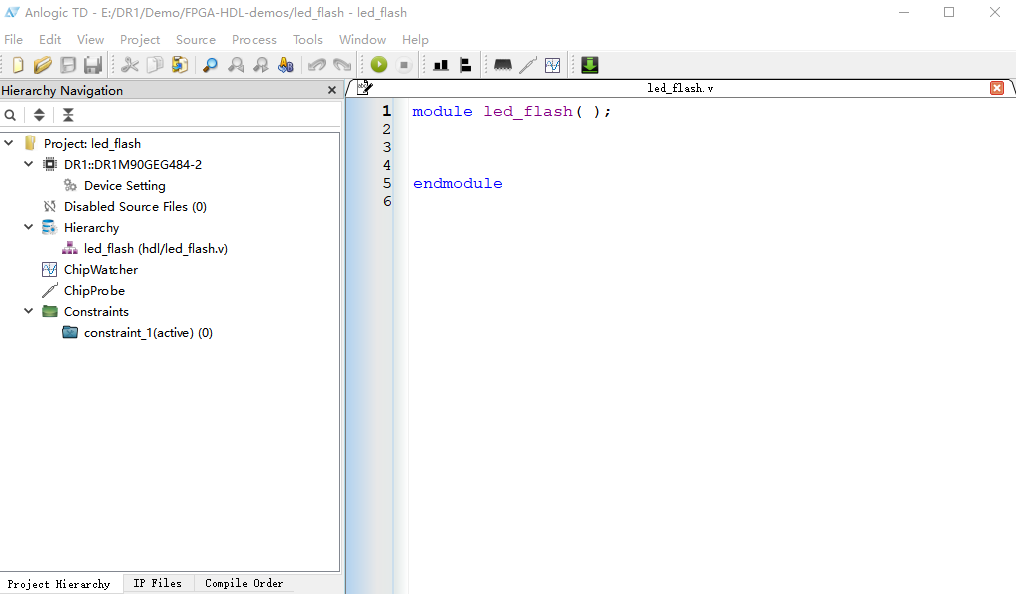Click search icon in Hierarchy Navigation
This screenshot has height=594, width=1016.
point(10,115)
